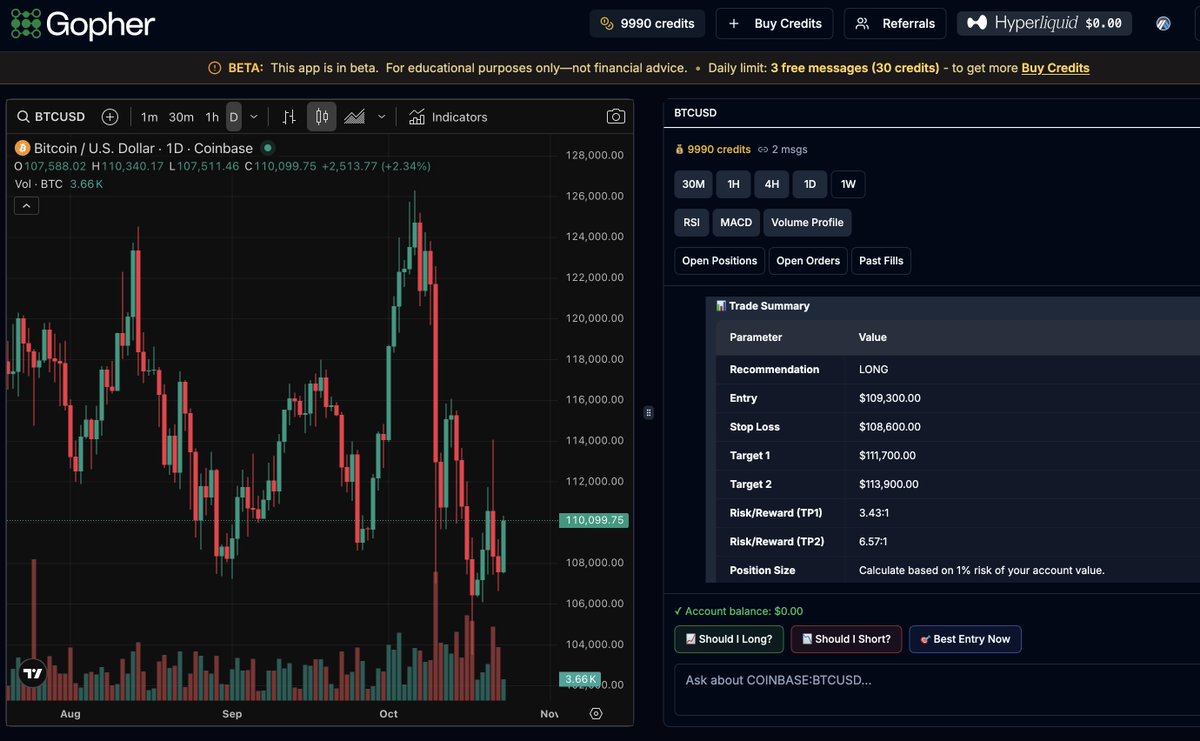1200x741 pixels.
Task: Take a chart snapshot with camera icon
Action: click(x=616, y=117)
